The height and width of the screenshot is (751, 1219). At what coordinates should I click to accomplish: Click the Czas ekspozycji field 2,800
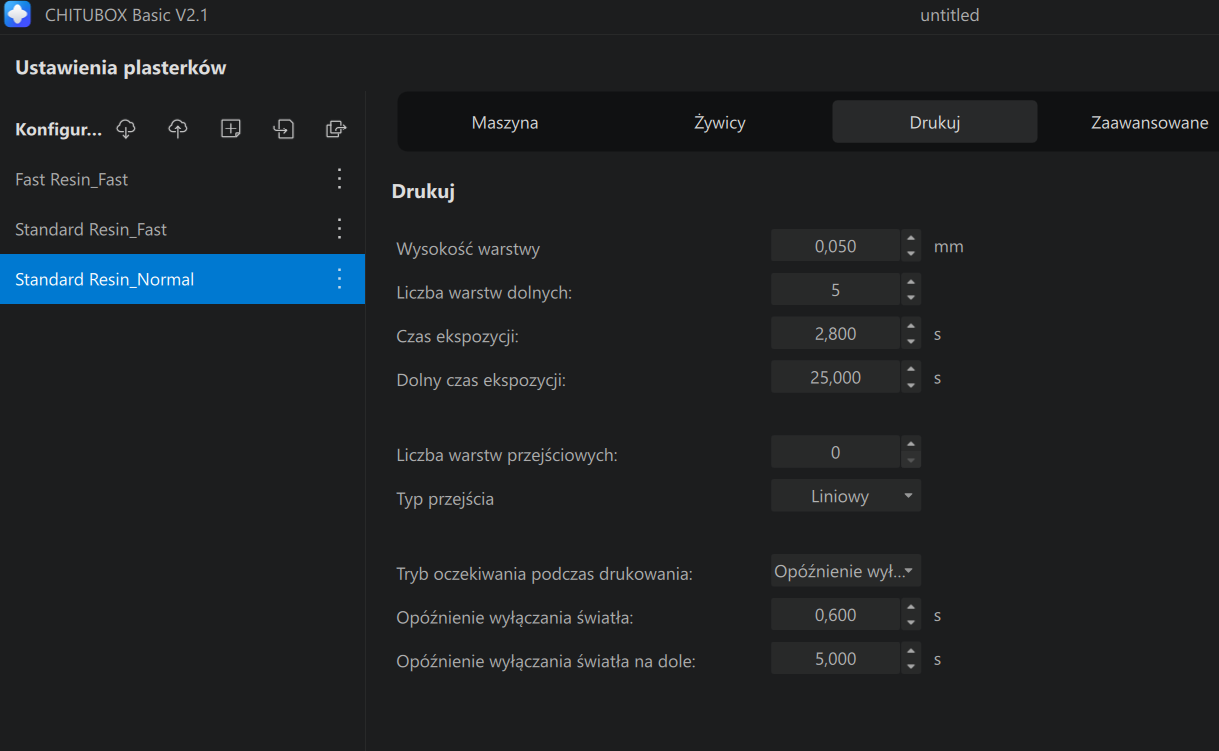pyautogui.click(x=836, y=334)
